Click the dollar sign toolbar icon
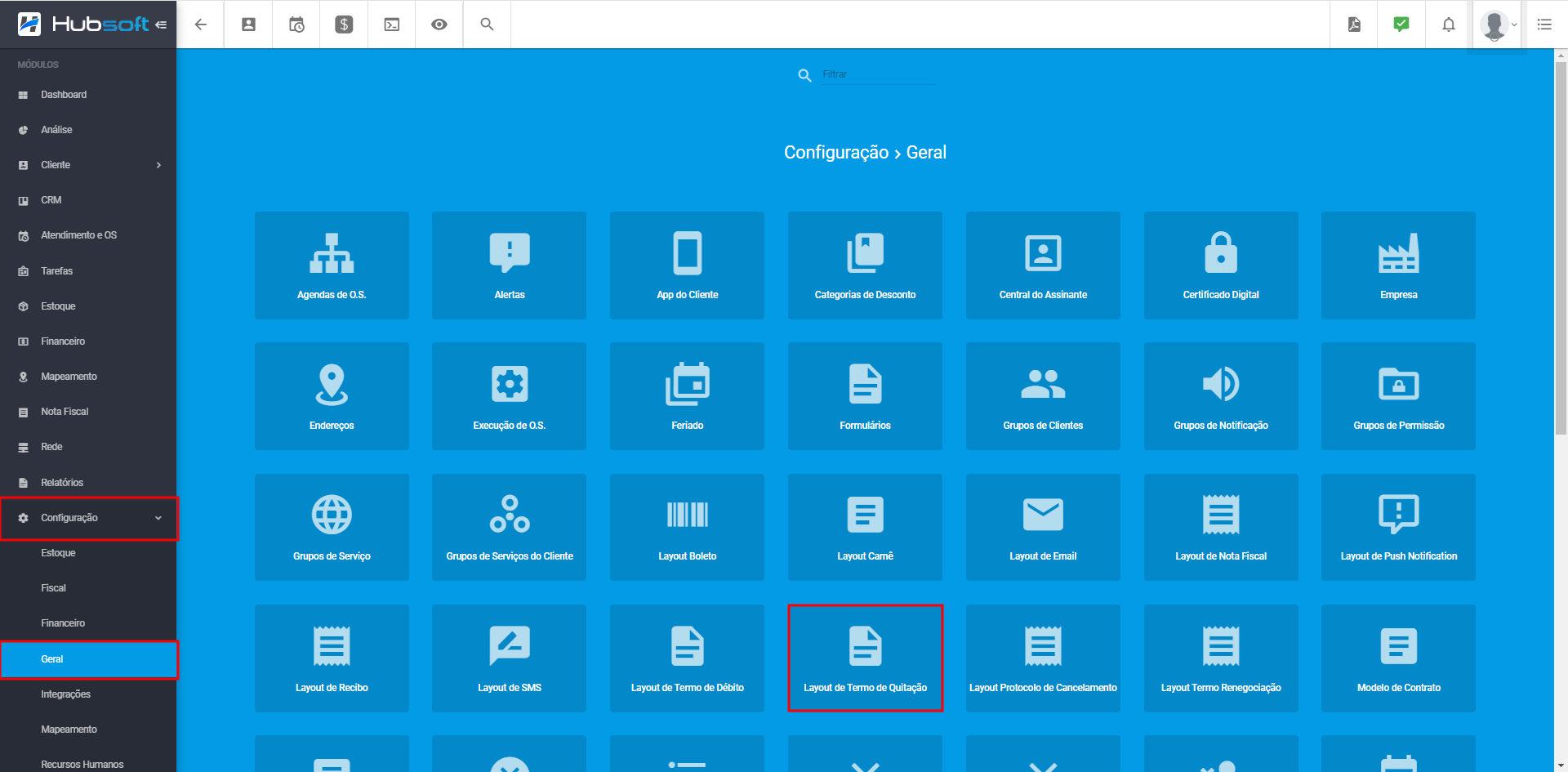Screen dimensions: 1568x772 tap(344, 25)
